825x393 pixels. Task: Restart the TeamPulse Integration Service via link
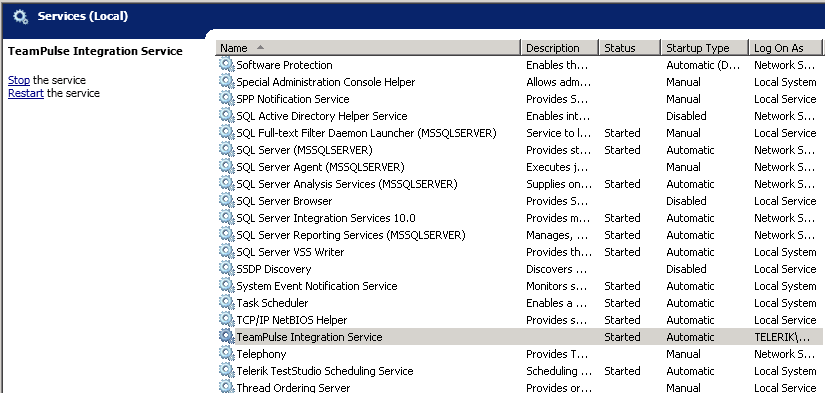[x=26, y=93]
